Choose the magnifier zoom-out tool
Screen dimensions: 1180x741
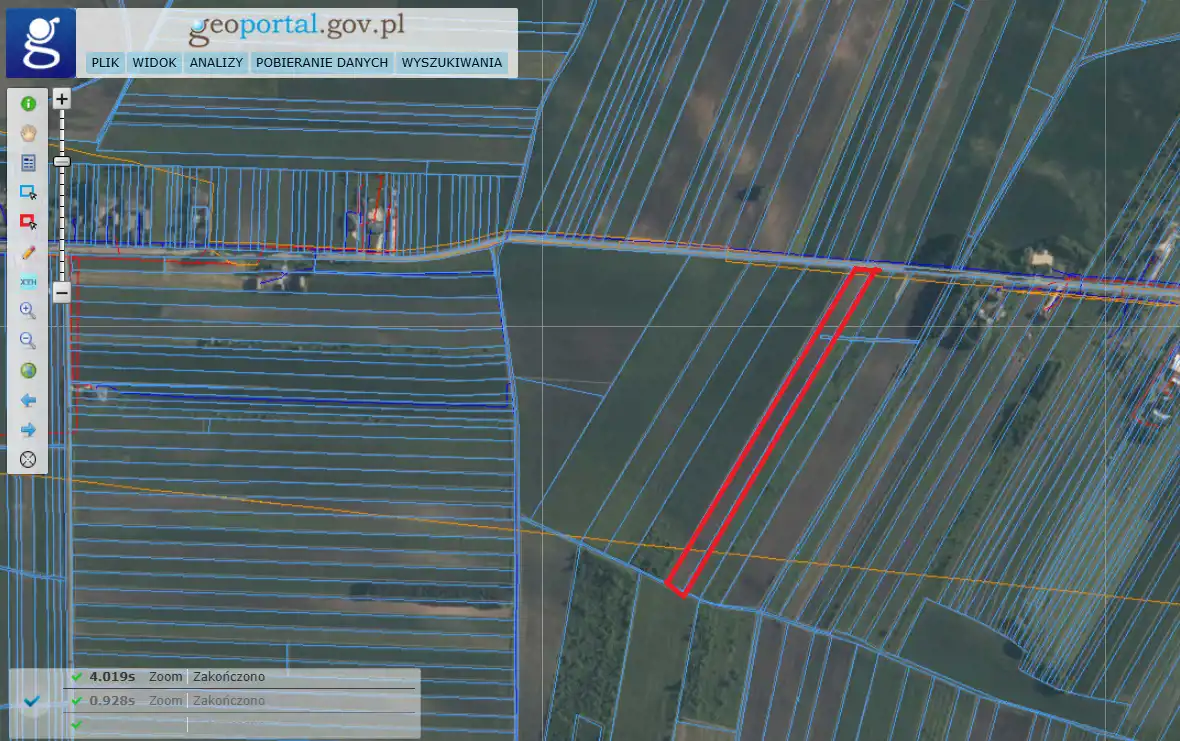pos(28,341)
